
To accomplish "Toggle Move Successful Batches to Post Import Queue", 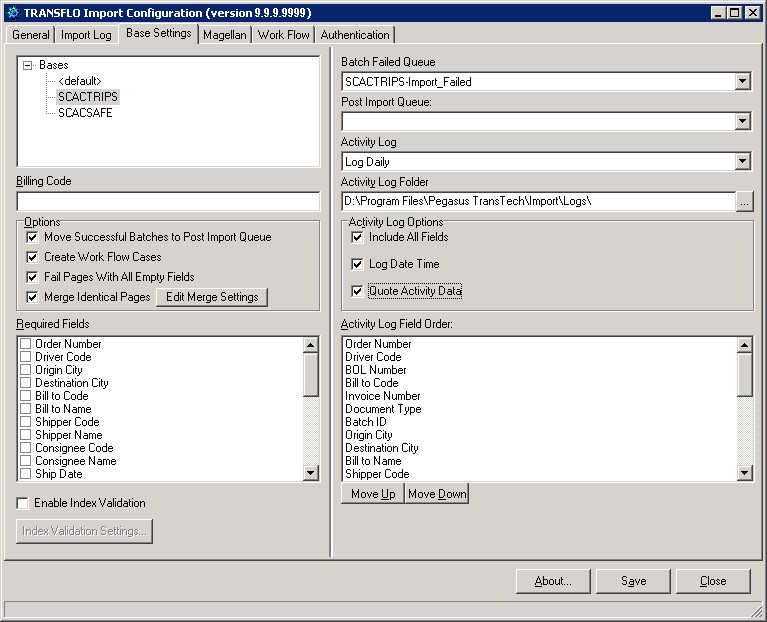I will (x=32, y=238).
